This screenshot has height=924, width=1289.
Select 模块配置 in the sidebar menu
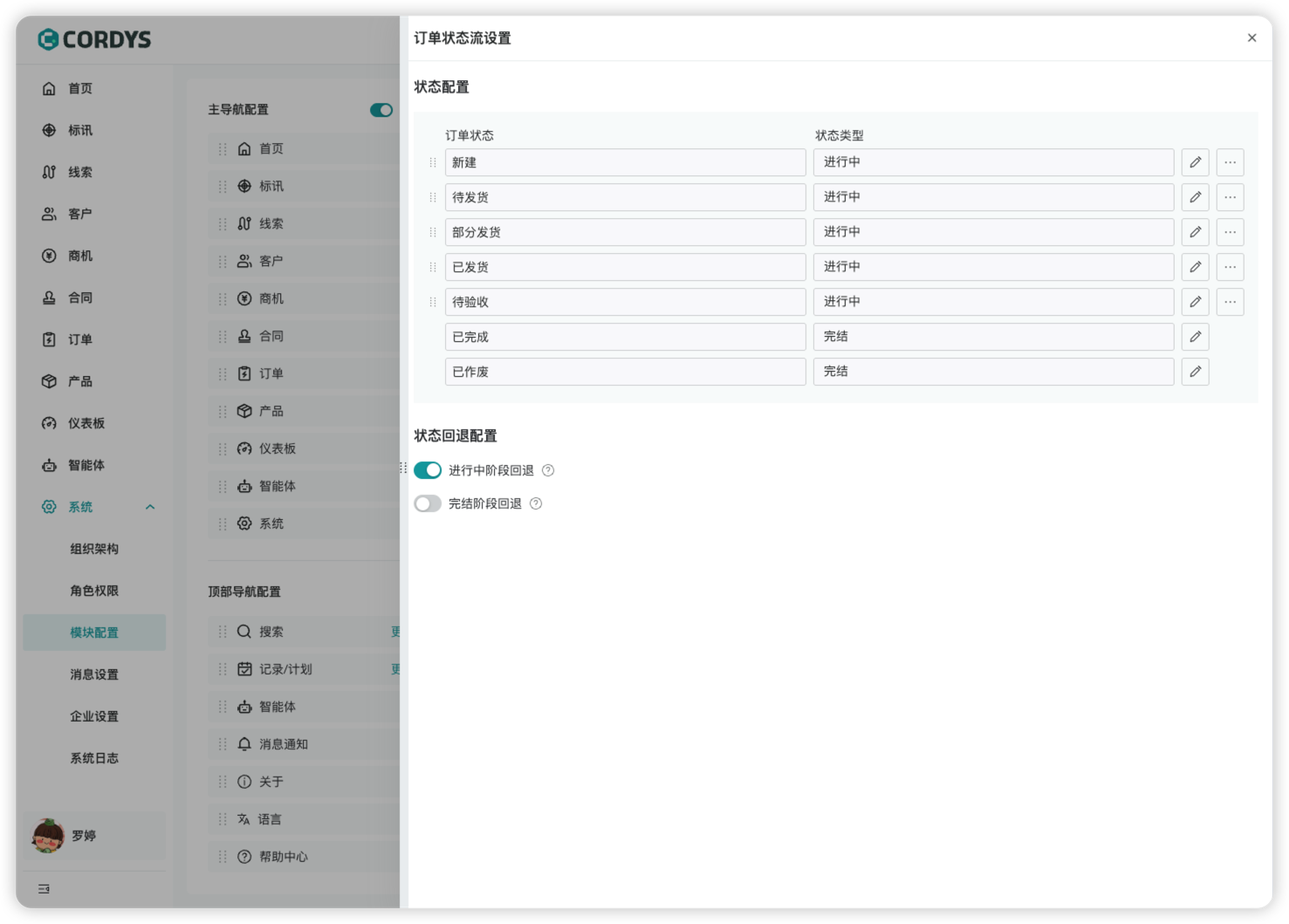(x=93, y=632)
